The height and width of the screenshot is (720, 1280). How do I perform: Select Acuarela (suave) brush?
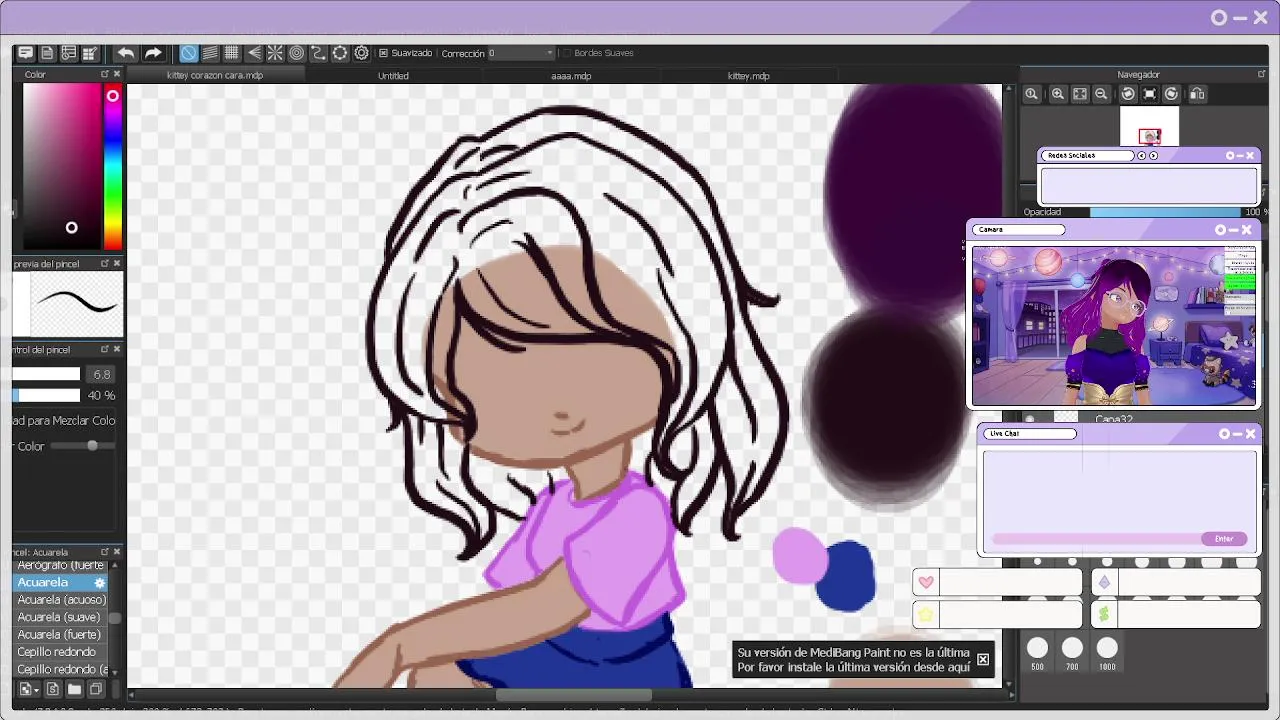click(59, 617)
